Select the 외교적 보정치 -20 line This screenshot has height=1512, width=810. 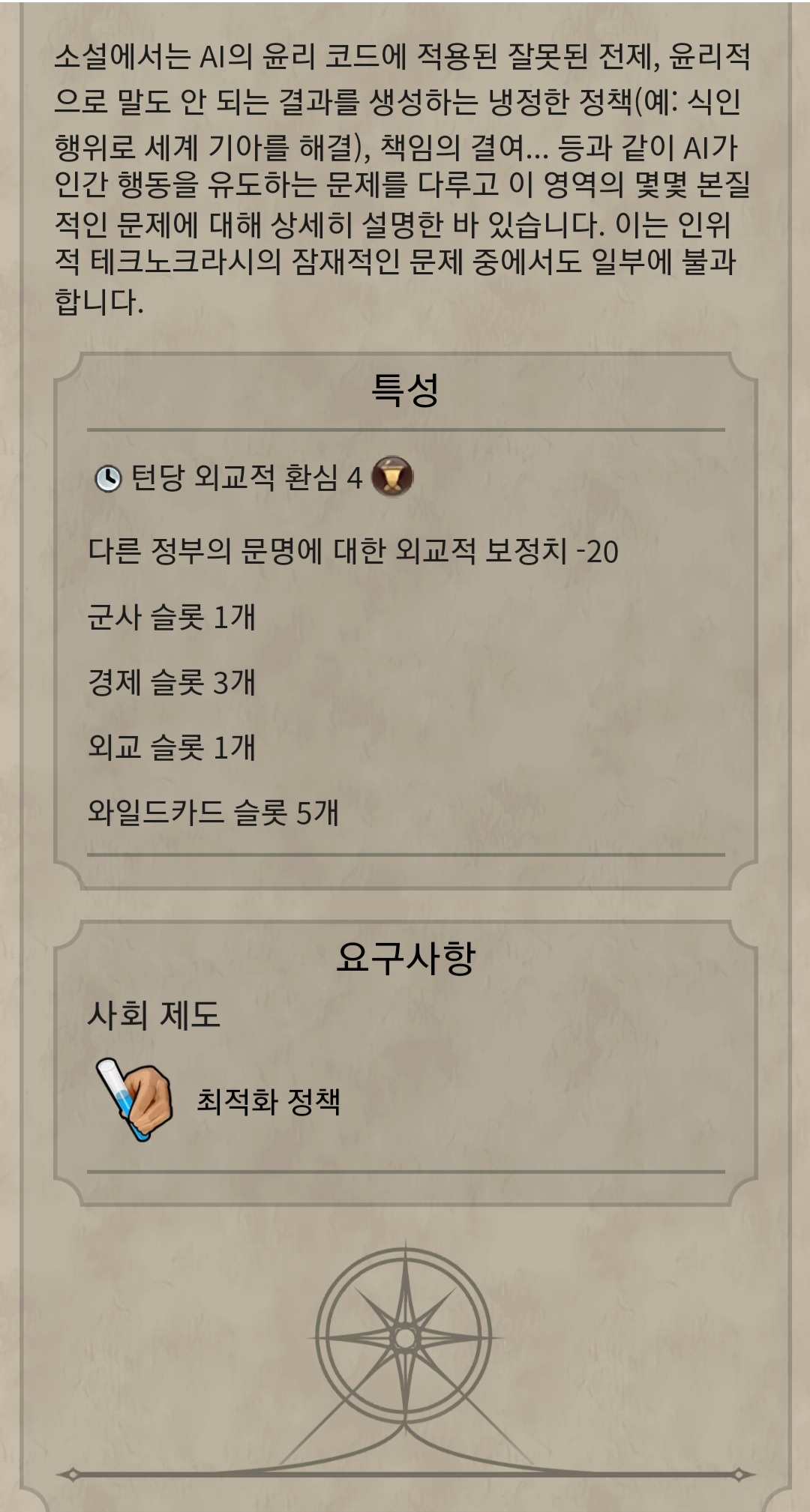352,552
